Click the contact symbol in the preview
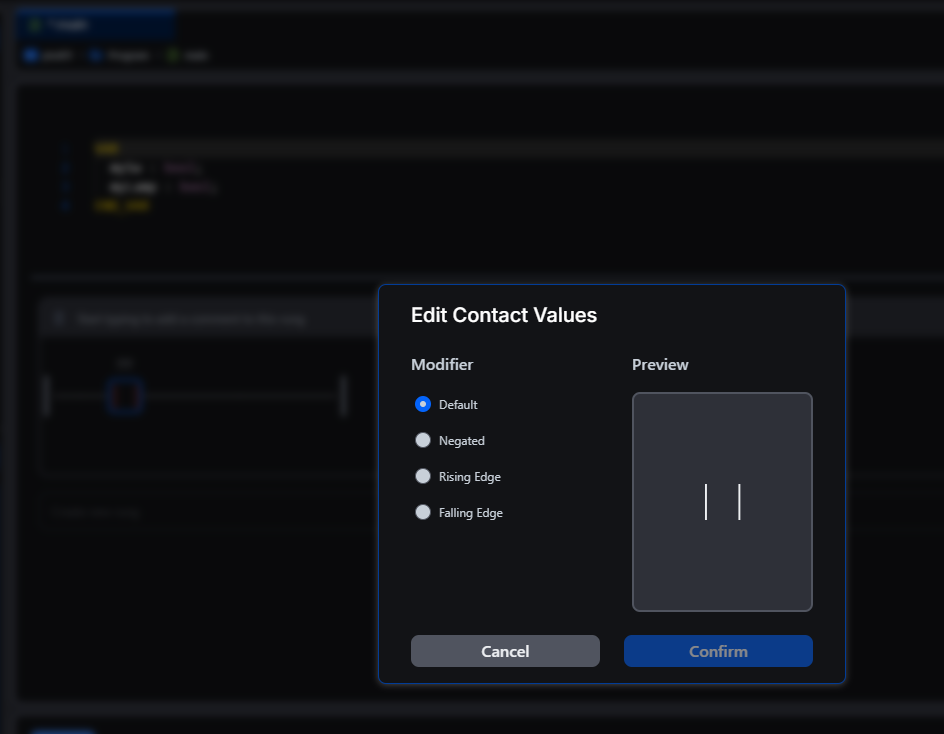Screen dimensions: 944x734 click(722, 502)
